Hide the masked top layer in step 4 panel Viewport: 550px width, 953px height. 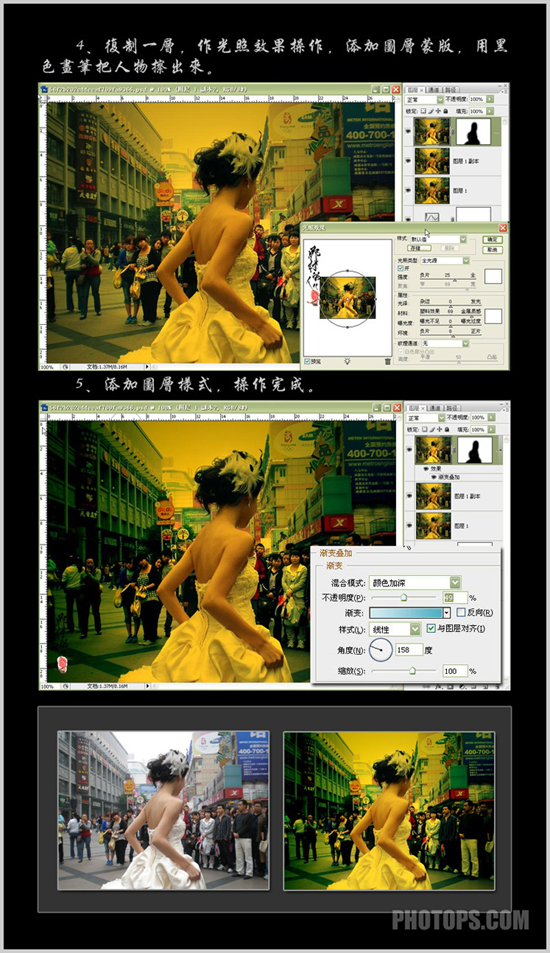point(408,131)
